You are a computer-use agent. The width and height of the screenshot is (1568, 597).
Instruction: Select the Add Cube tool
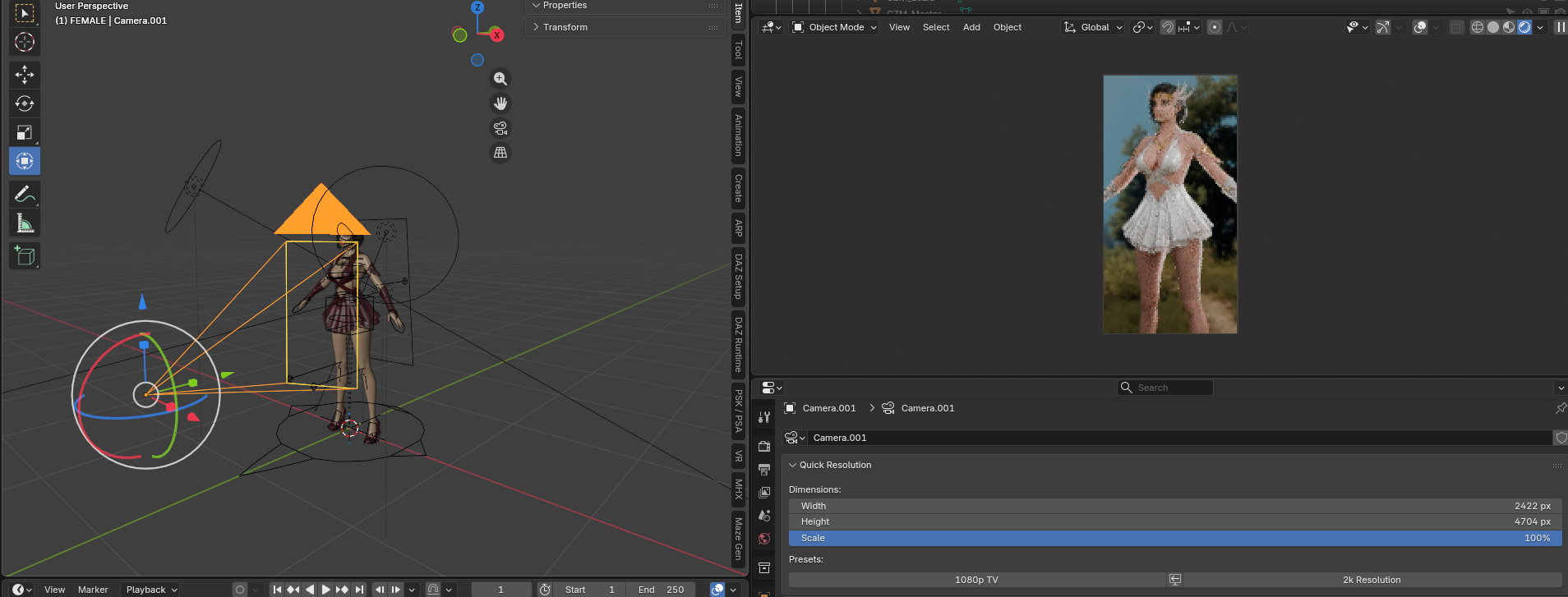(25, 256)
